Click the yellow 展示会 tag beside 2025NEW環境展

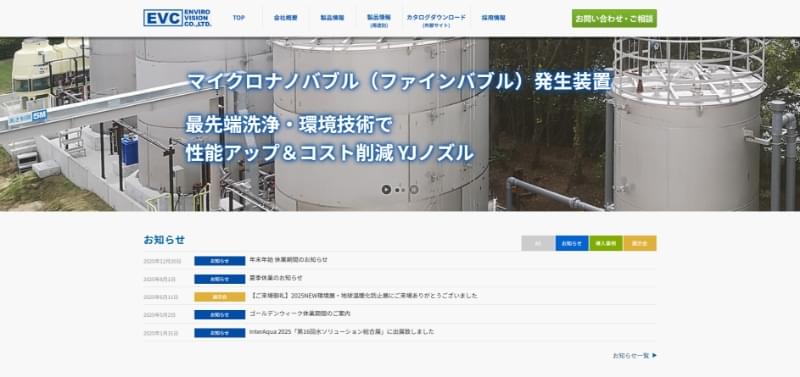pyautogui.click(x=219, y=297)
